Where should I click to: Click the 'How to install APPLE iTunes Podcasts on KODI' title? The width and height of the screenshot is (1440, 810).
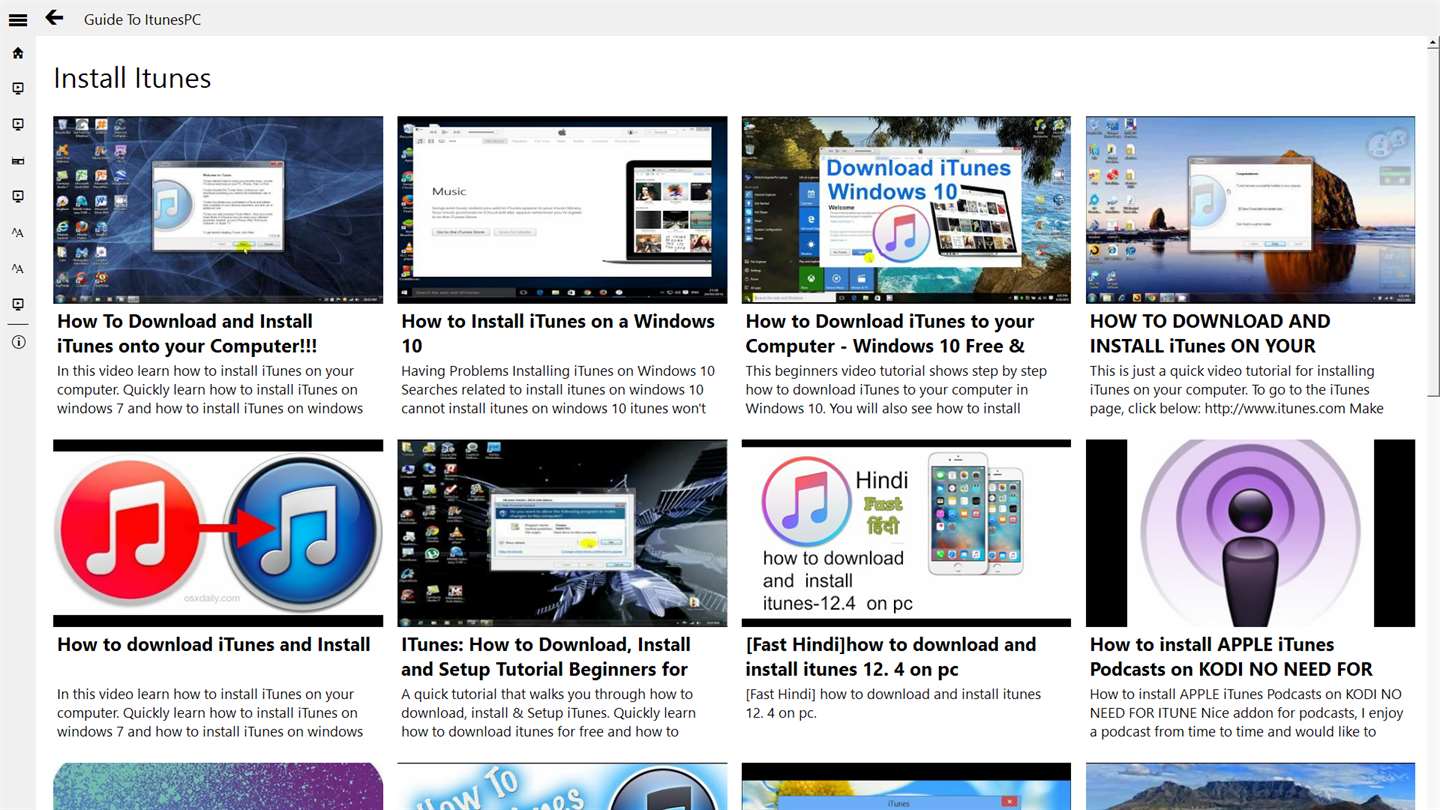click(1231, 657)
